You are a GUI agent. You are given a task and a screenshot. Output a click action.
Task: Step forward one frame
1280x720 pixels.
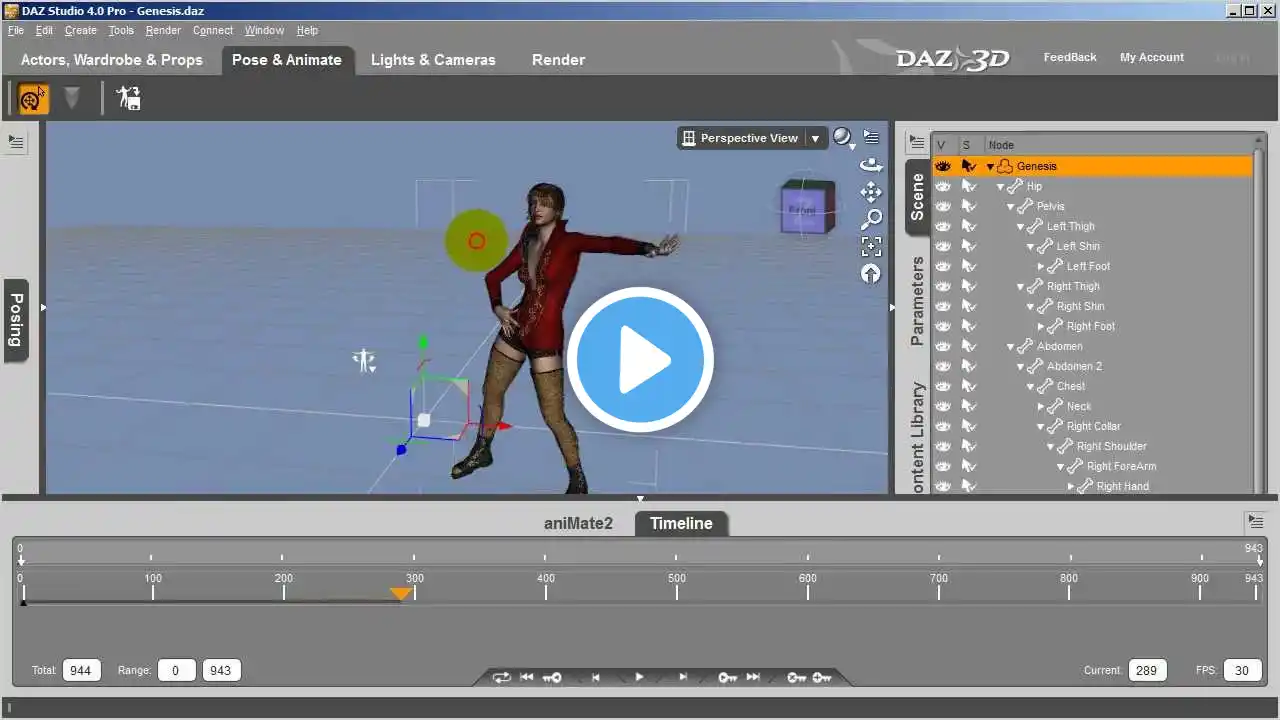[x=683, y=677]
